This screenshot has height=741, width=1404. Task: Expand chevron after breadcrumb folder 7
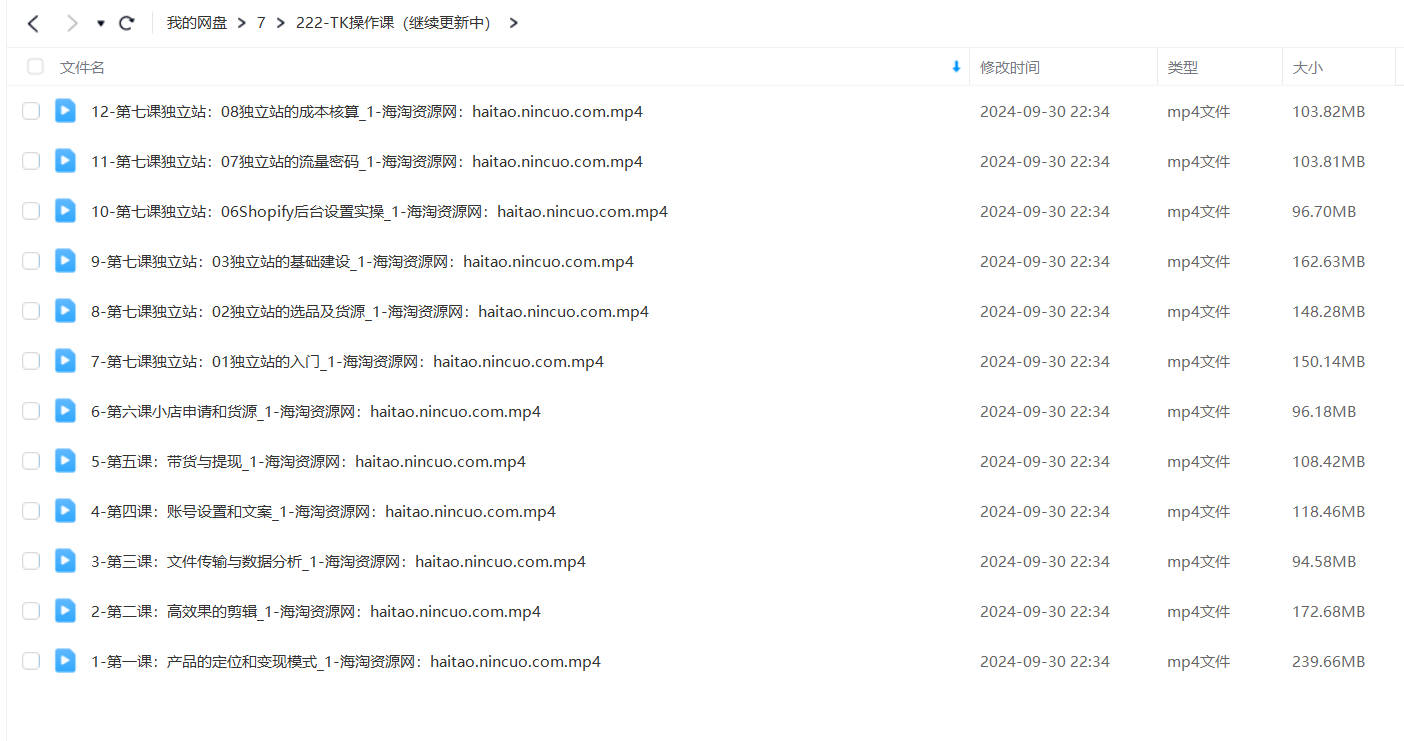281,23
